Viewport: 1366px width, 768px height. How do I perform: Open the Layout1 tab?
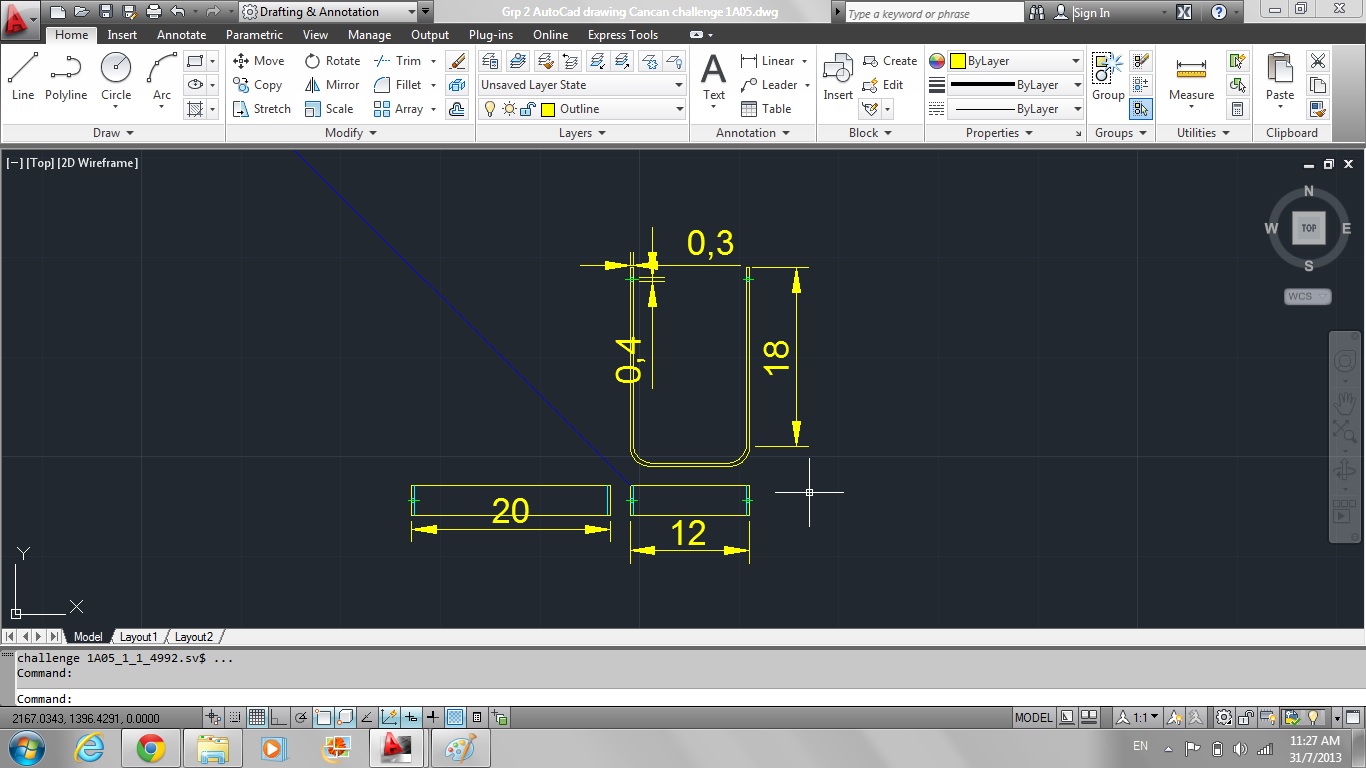[138, 637]
